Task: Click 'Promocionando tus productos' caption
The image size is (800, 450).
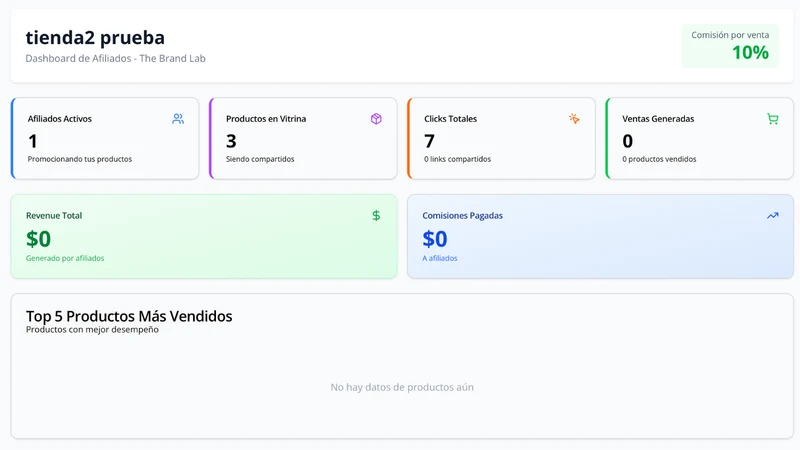Action: point(80,159)
